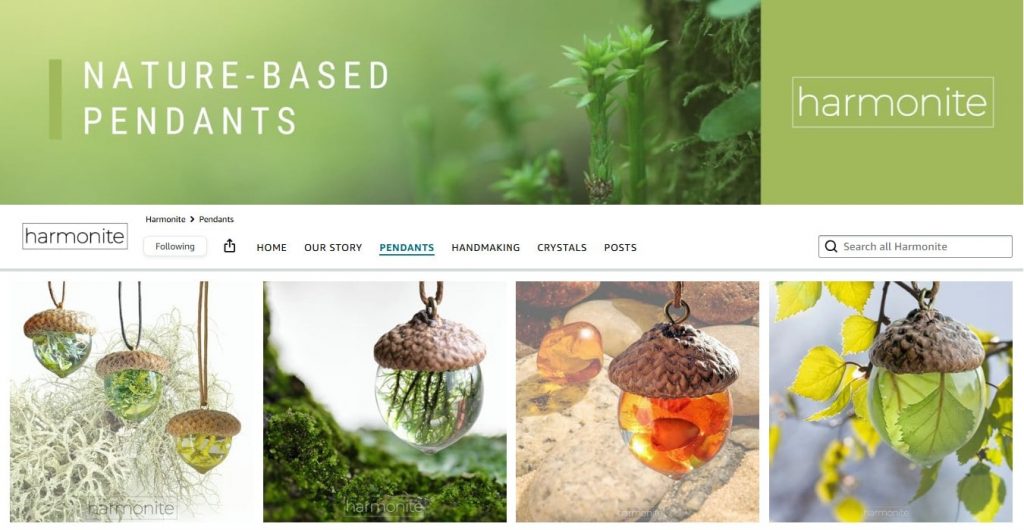Open the amber orange acorn pendant image
The width and height of the screenshot is (1024, 530).
coord(637,401)
